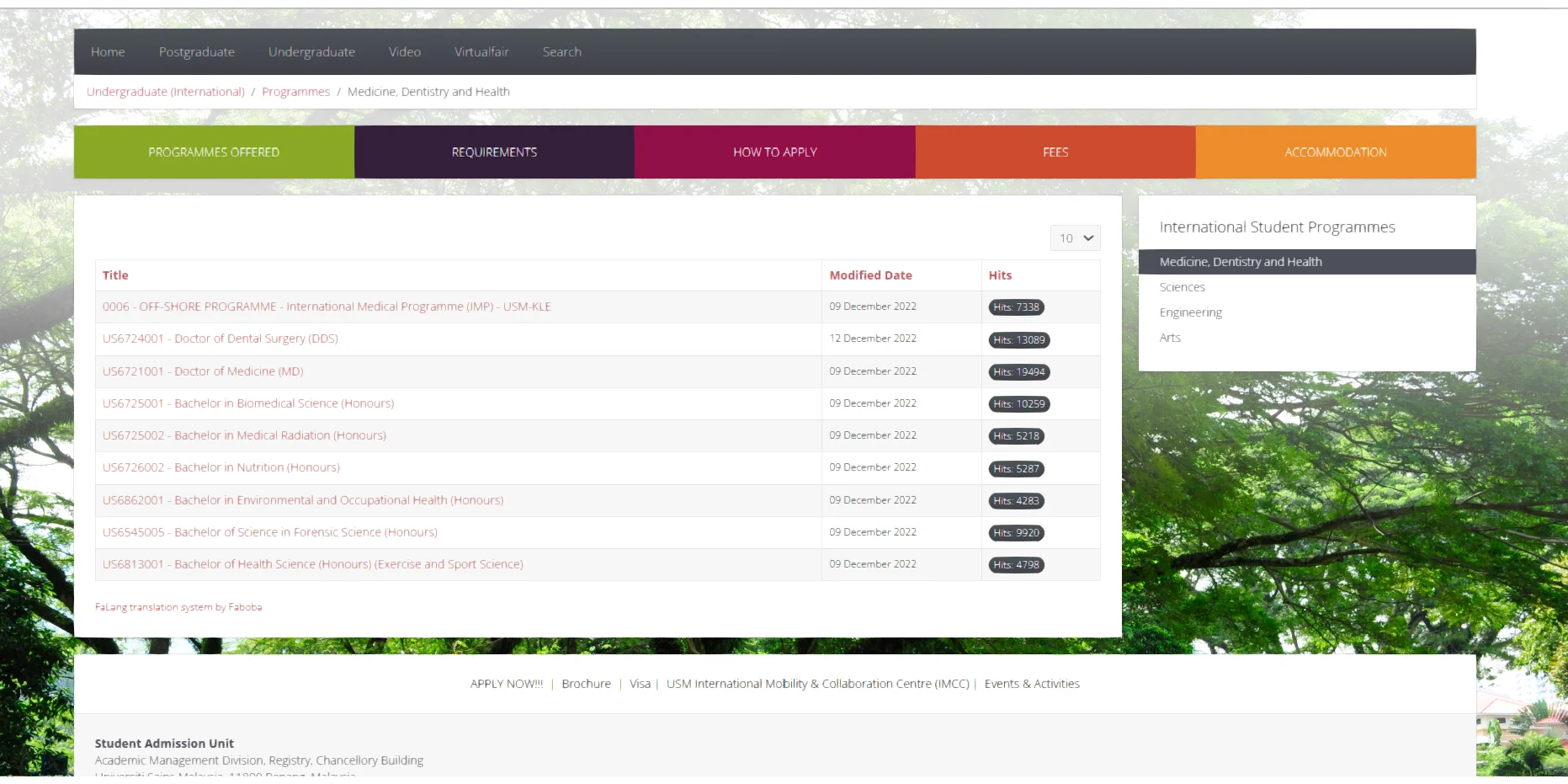The height and width of the screenshot is (784, 1568).
Task: Select the Programmes Offered tab
Action: tap(214, 152)
